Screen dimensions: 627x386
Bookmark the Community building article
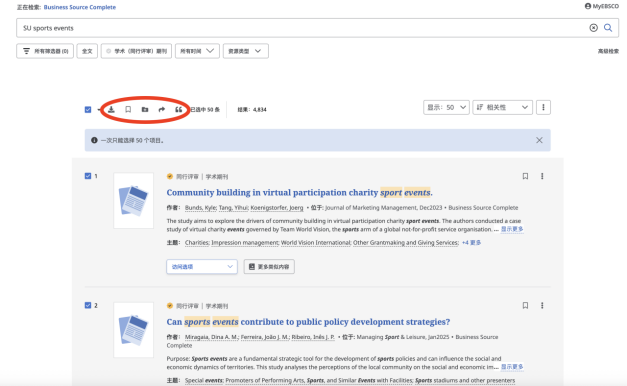coord(525,176)
